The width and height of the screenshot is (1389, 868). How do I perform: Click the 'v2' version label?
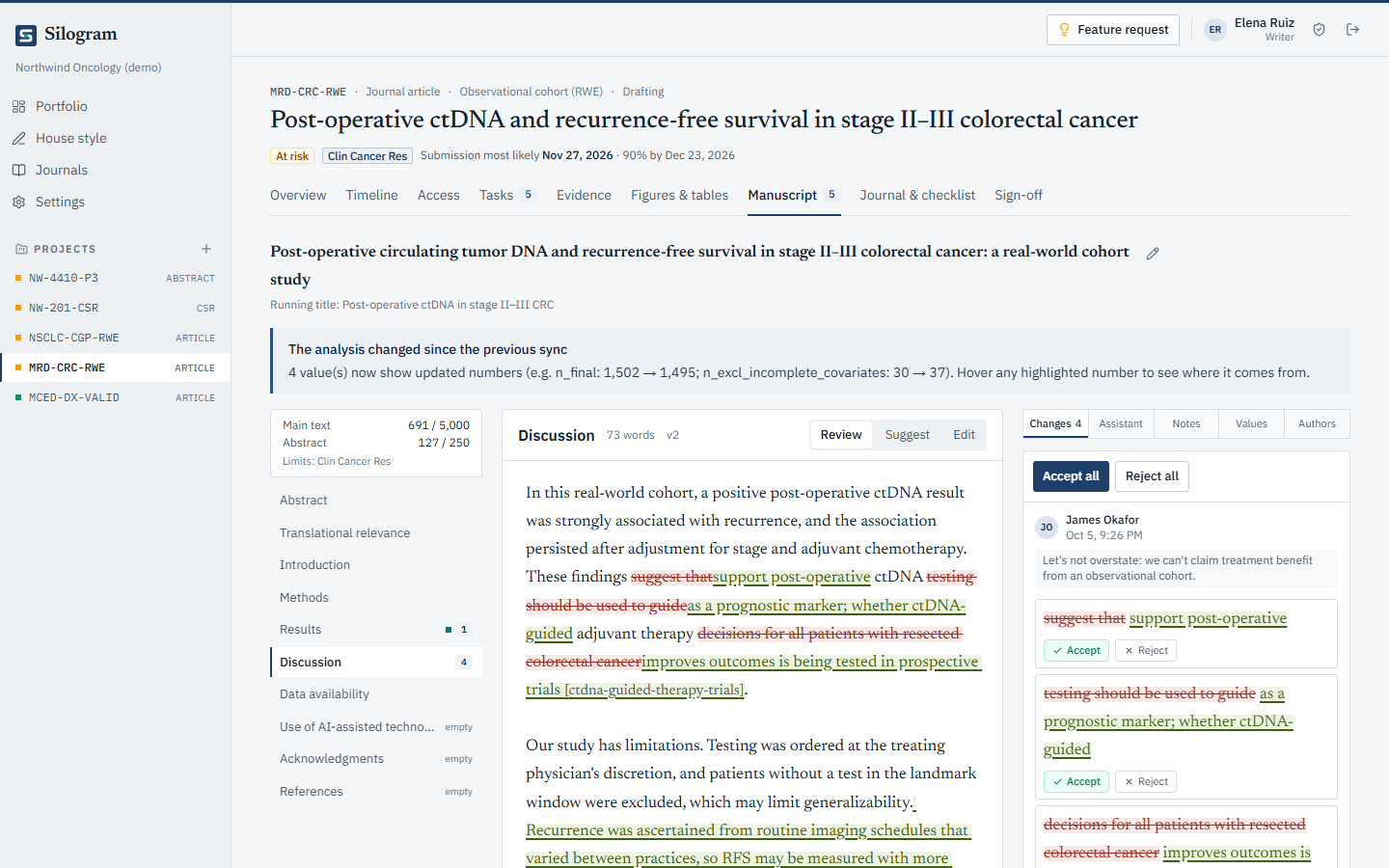coord(672,435)
